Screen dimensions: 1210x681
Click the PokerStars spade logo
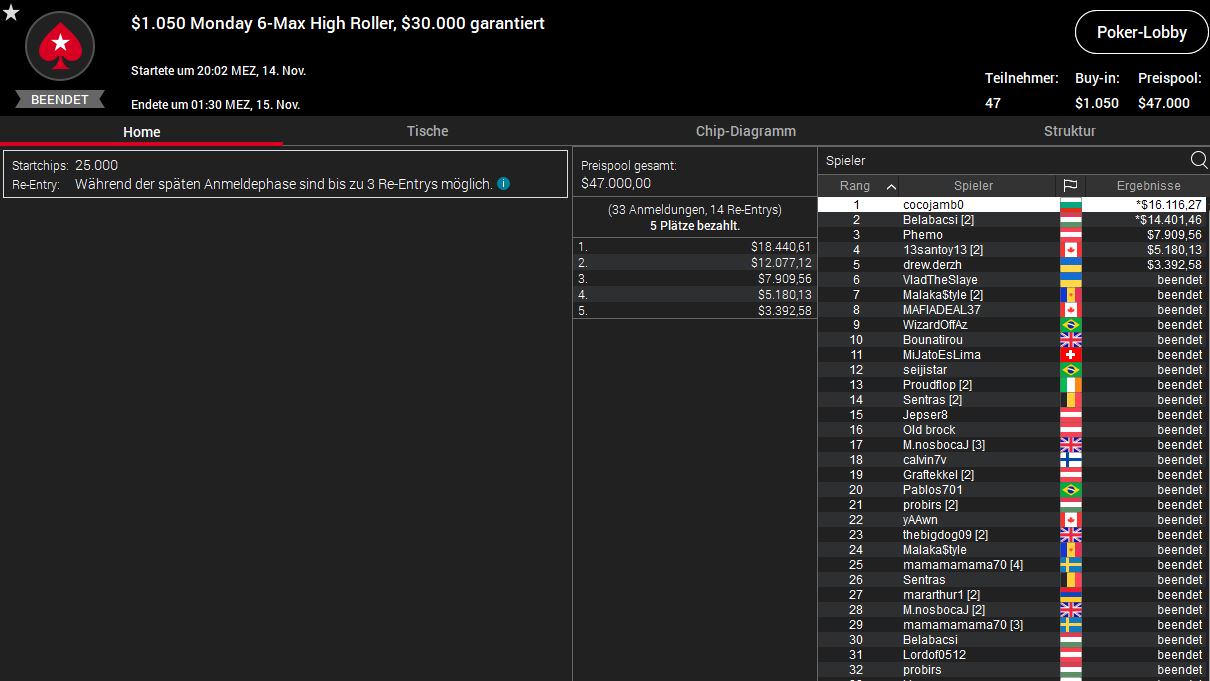[60, 46]
